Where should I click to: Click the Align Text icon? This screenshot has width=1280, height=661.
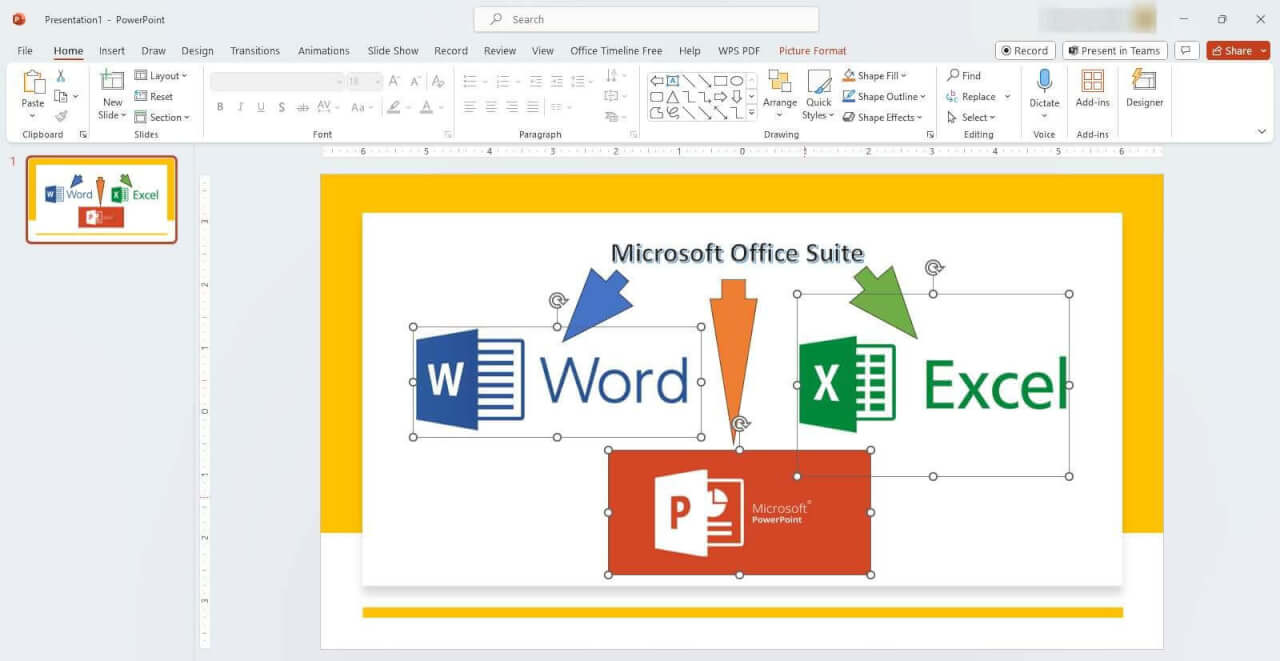click(x=612, y=96)
